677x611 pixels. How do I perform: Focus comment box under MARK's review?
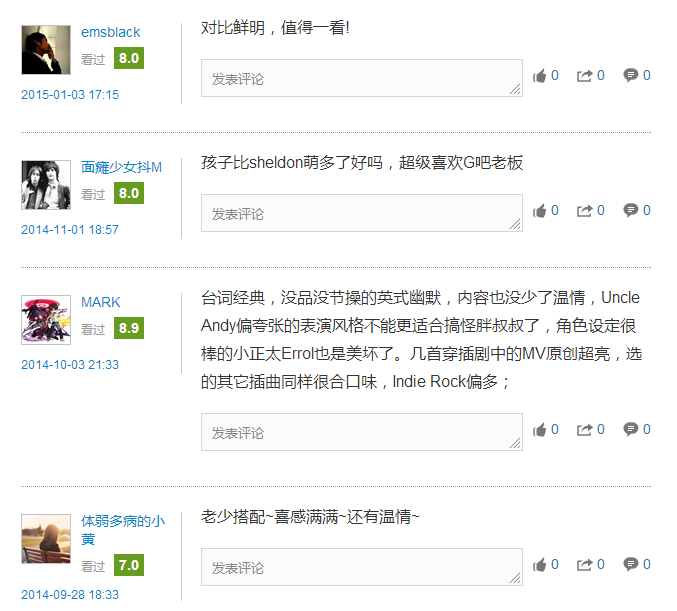pos(362,432)
